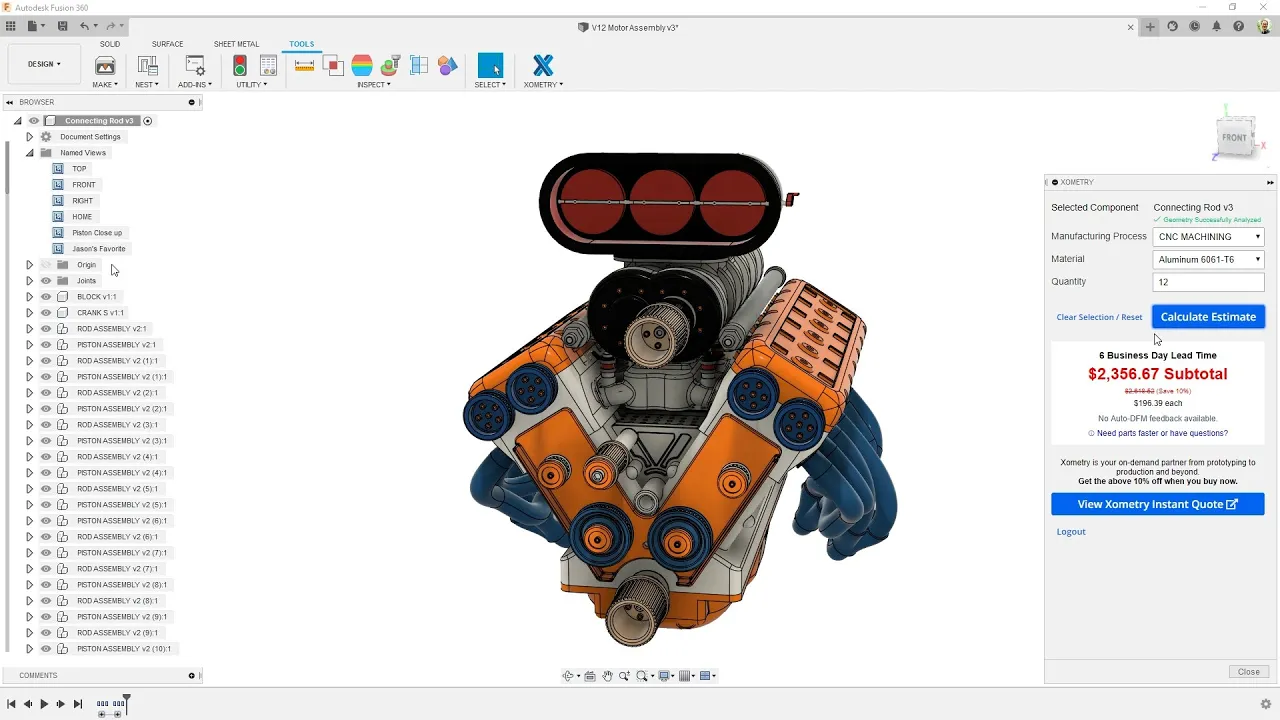Activate Connecting Rod v3 radio button
Image resolution: width=1280 pixels, height=720 pixels.
pos(147,121)
